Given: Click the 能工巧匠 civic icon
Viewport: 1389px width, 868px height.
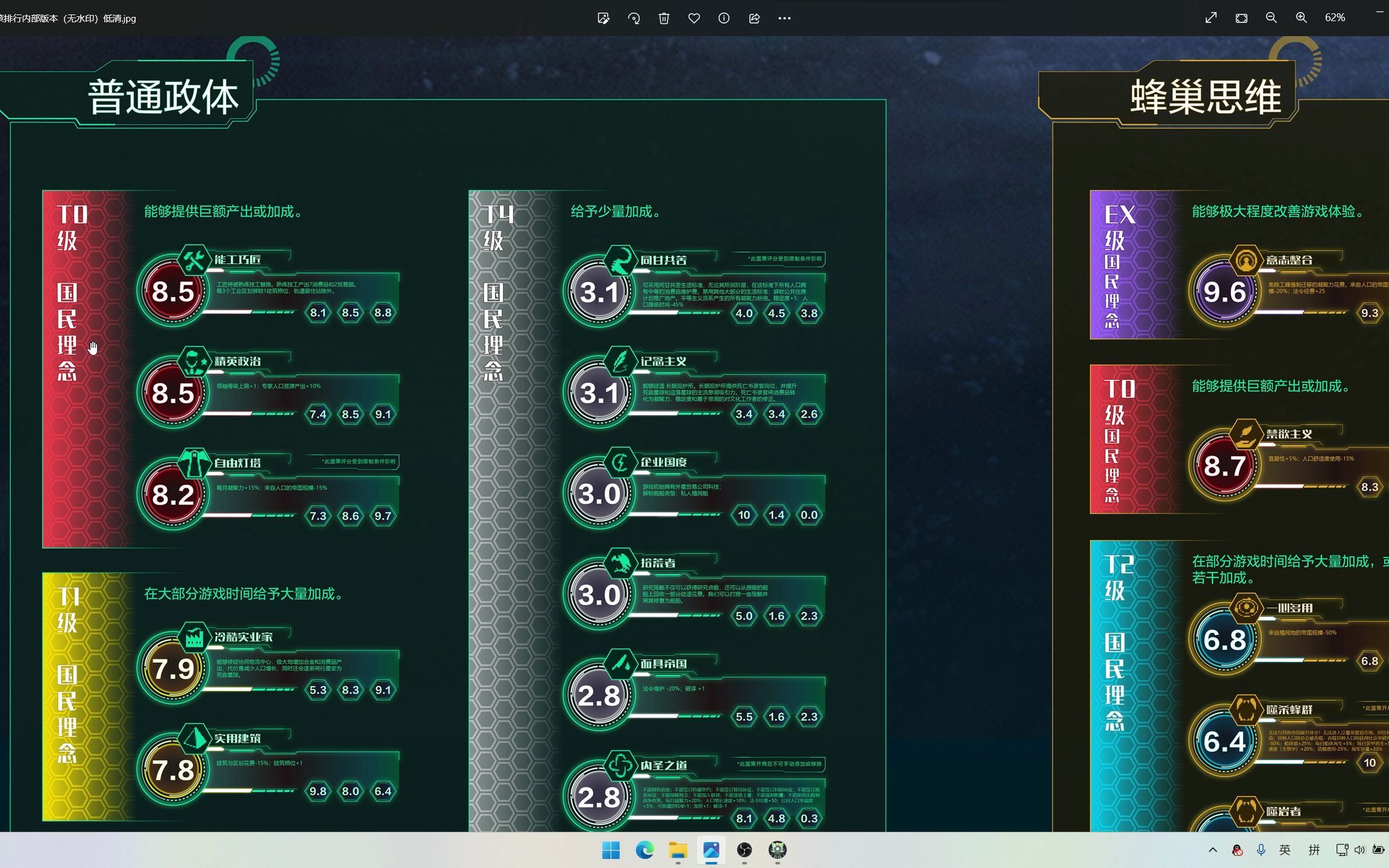Looking at the screenshot, I should [194, 260].
